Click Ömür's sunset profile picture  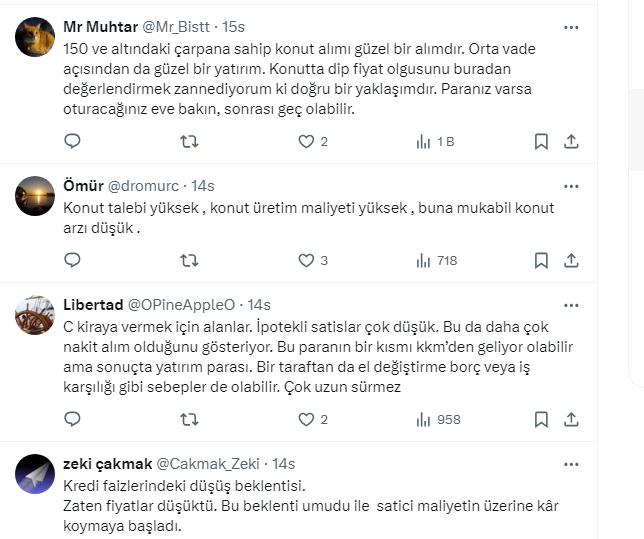[35, 196]
